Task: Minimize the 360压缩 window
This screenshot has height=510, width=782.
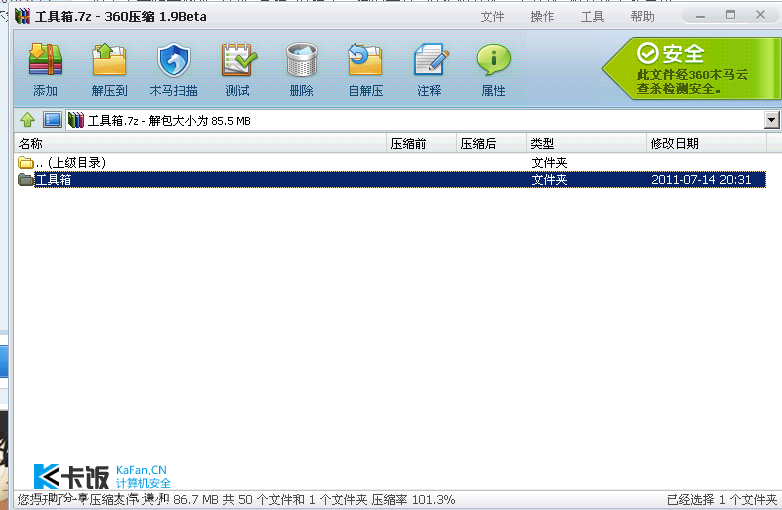Action: click(701, 16)
